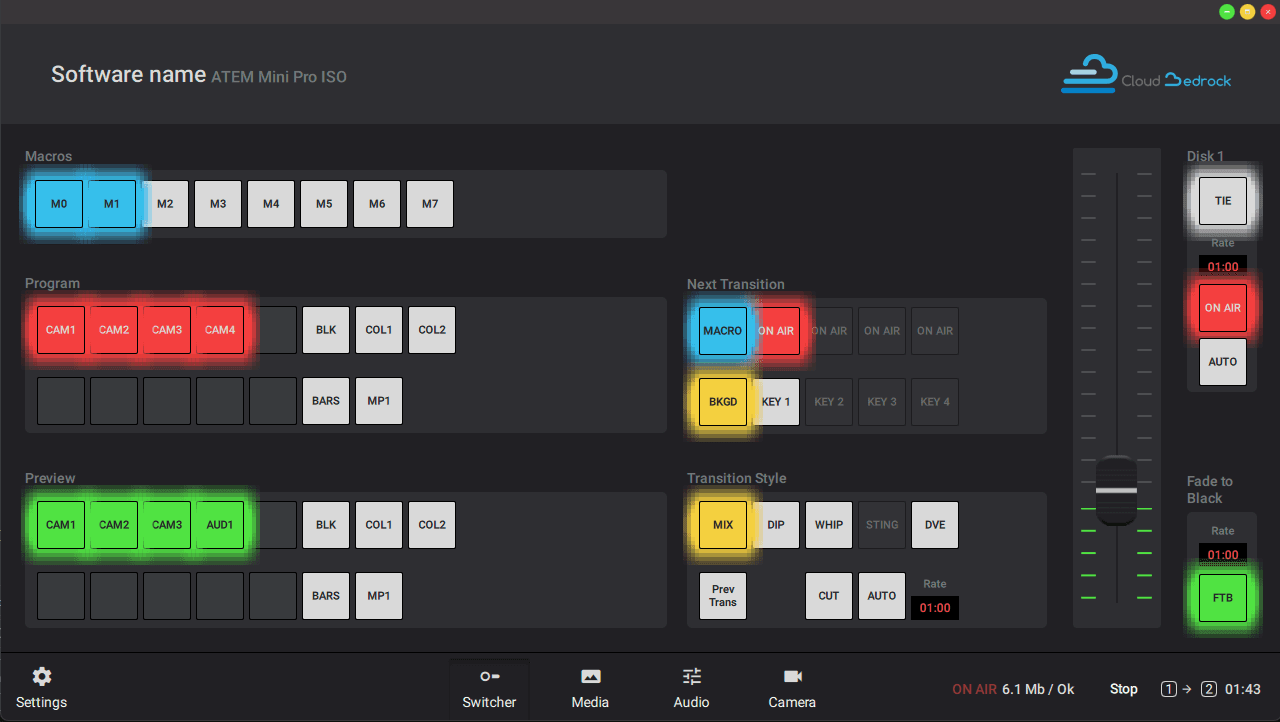Toggle the MACRO Next Transition button

pos(723,331)
